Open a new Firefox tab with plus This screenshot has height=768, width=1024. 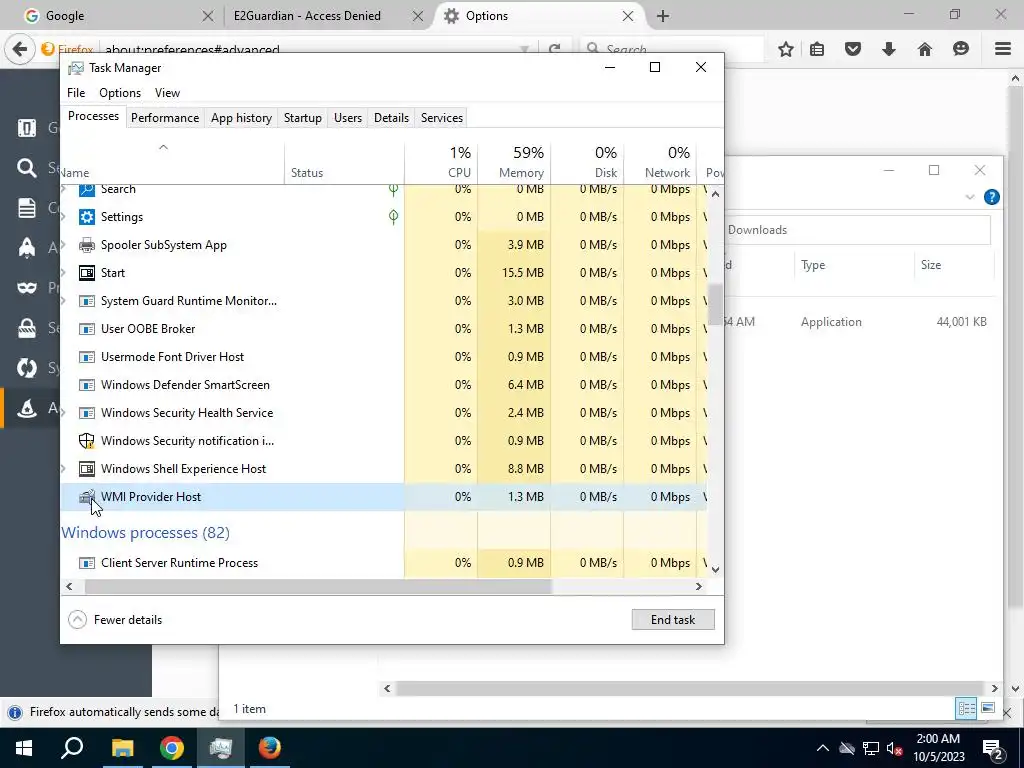point(663,16)
